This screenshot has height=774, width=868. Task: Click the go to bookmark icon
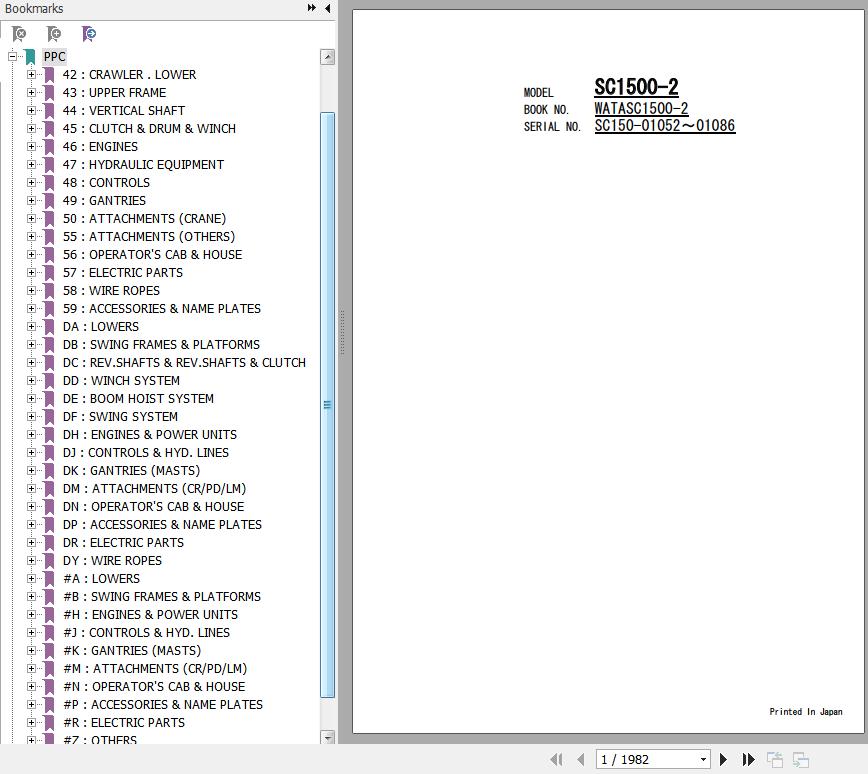(89, 34)
